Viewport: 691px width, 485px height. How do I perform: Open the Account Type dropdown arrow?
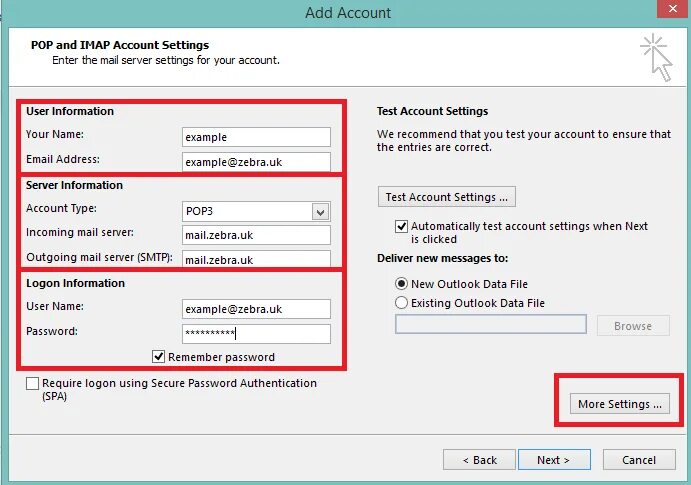pyautogui.click(x=320, y=211)
